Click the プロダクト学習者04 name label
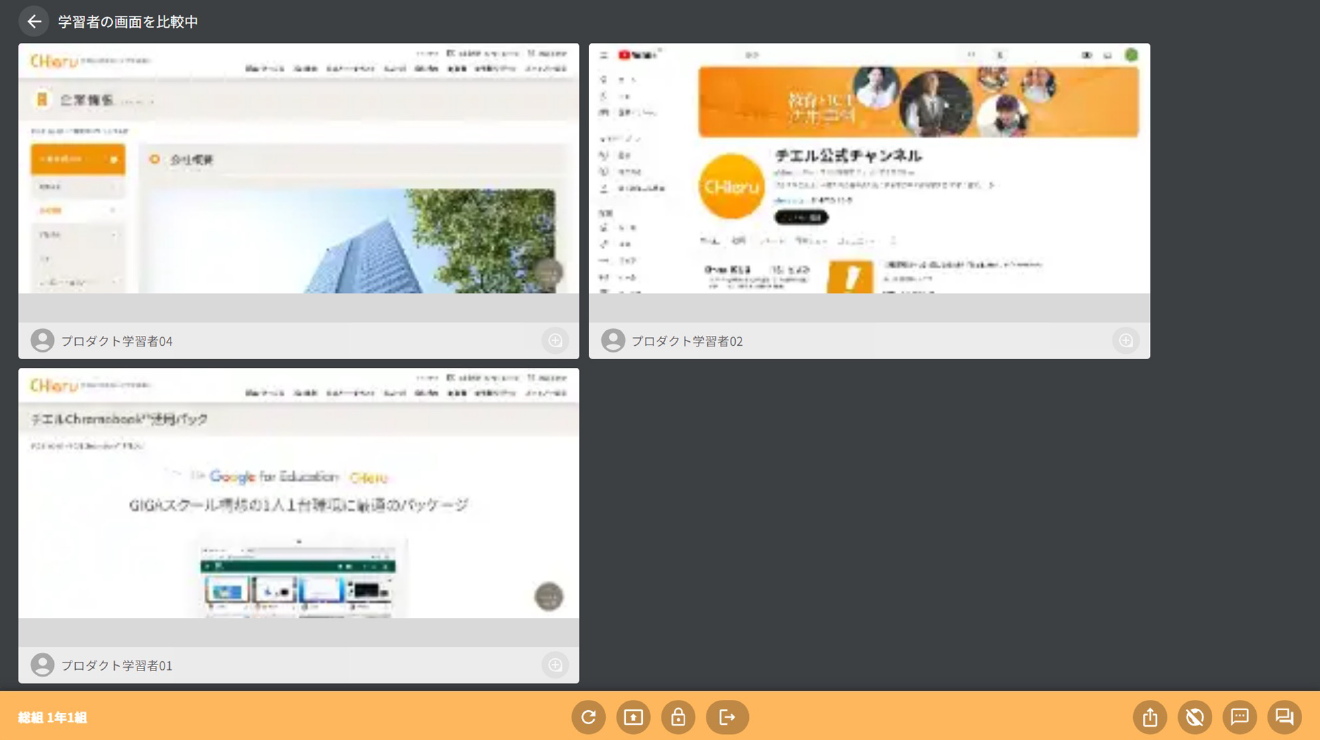The image size is (1320, 740). pyautogui.click(x=116, y=341)
